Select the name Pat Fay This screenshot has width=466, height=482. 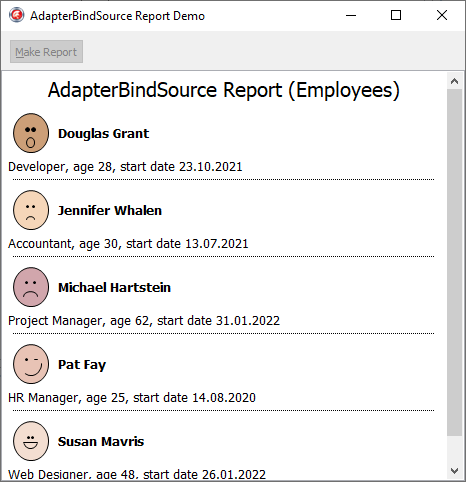(82, 365)
